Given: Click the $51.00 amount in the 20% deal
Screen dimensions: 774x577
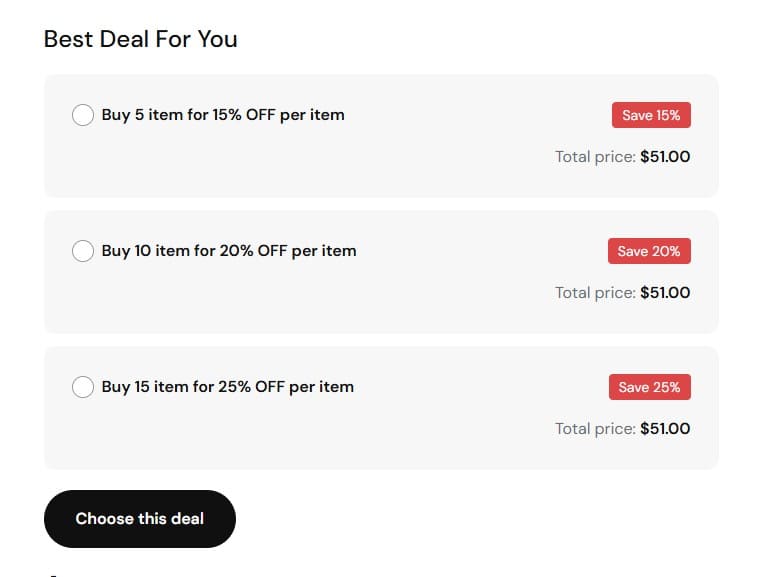Looking at the screenshot, I should pyautogui.click(x=665, y=293).
